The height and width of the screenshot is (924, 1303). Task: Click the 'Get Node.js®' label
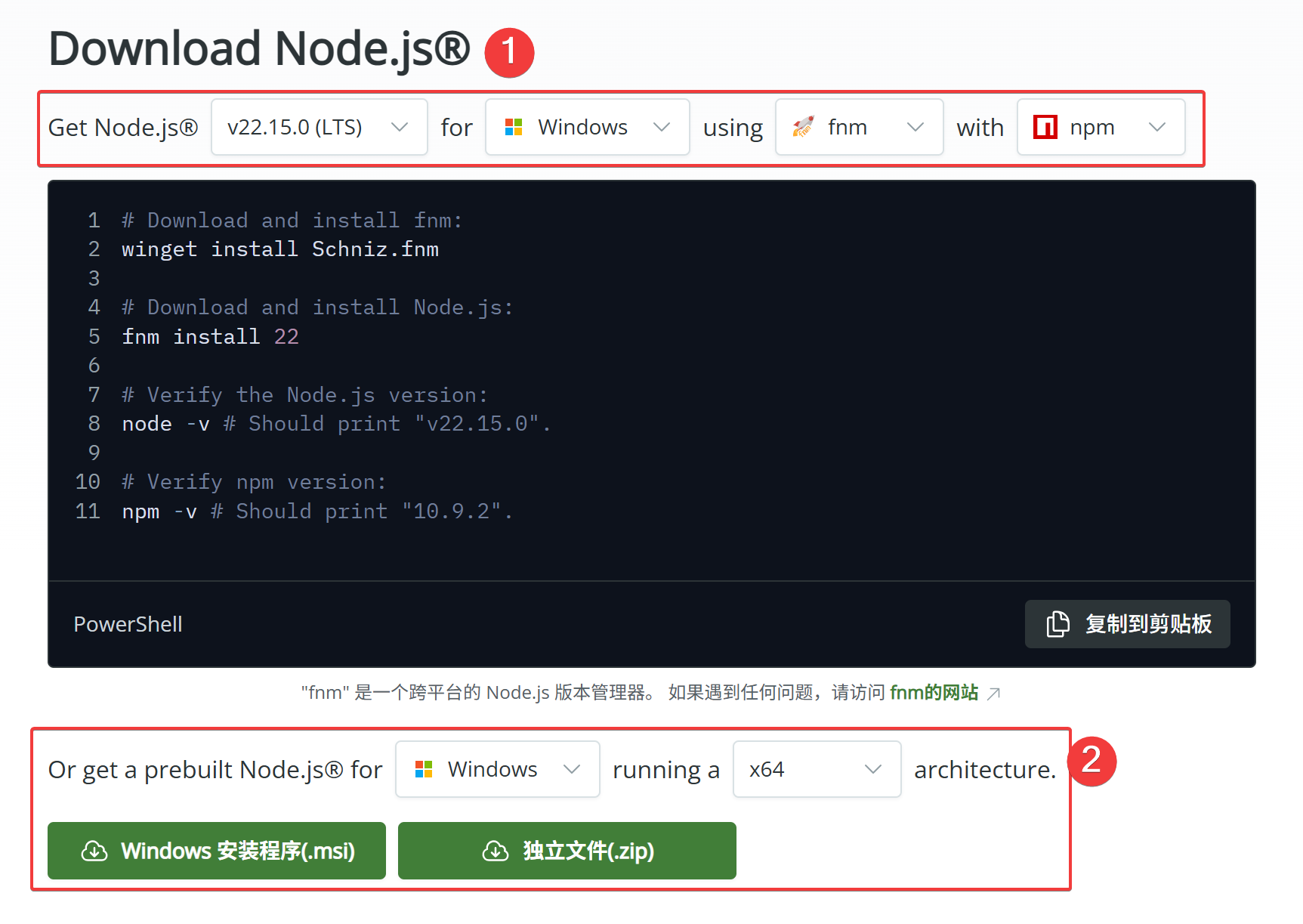[x=123, y=128]
